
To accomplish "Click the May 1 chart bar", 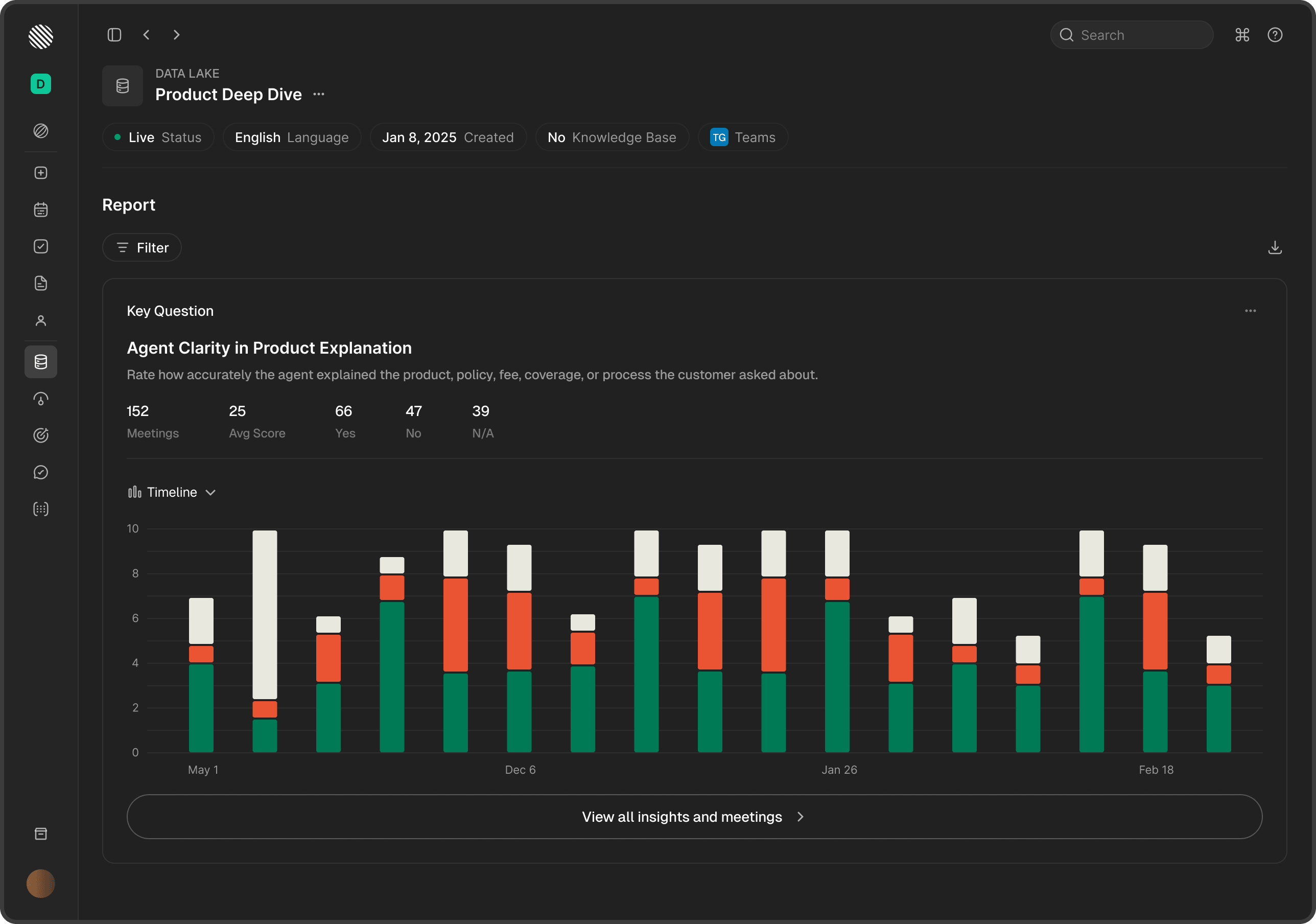I will click(x=201, y=675).
